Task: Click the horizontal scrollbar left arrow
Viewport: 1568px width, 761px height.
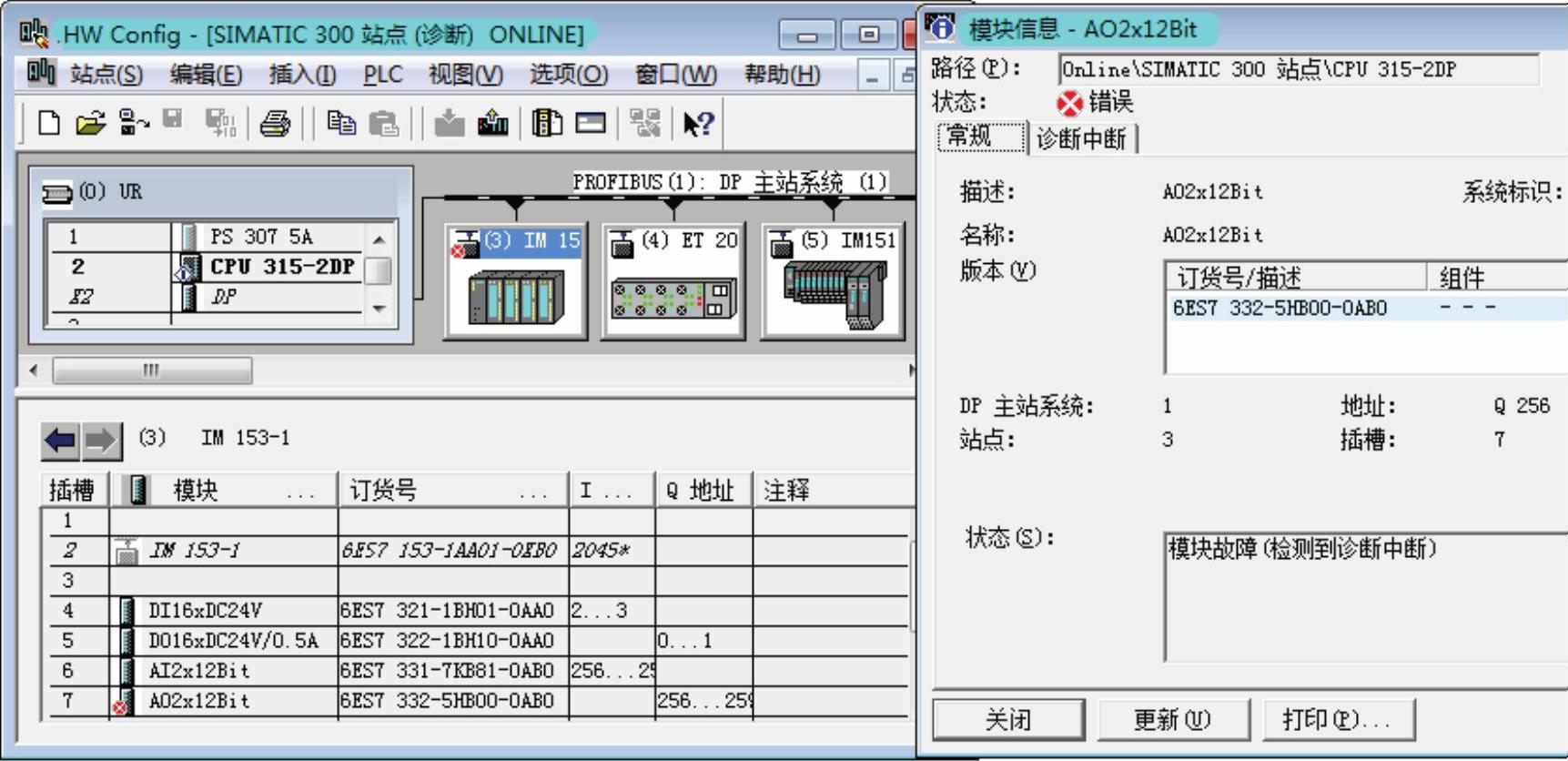Action: click(x=35, y=370)
